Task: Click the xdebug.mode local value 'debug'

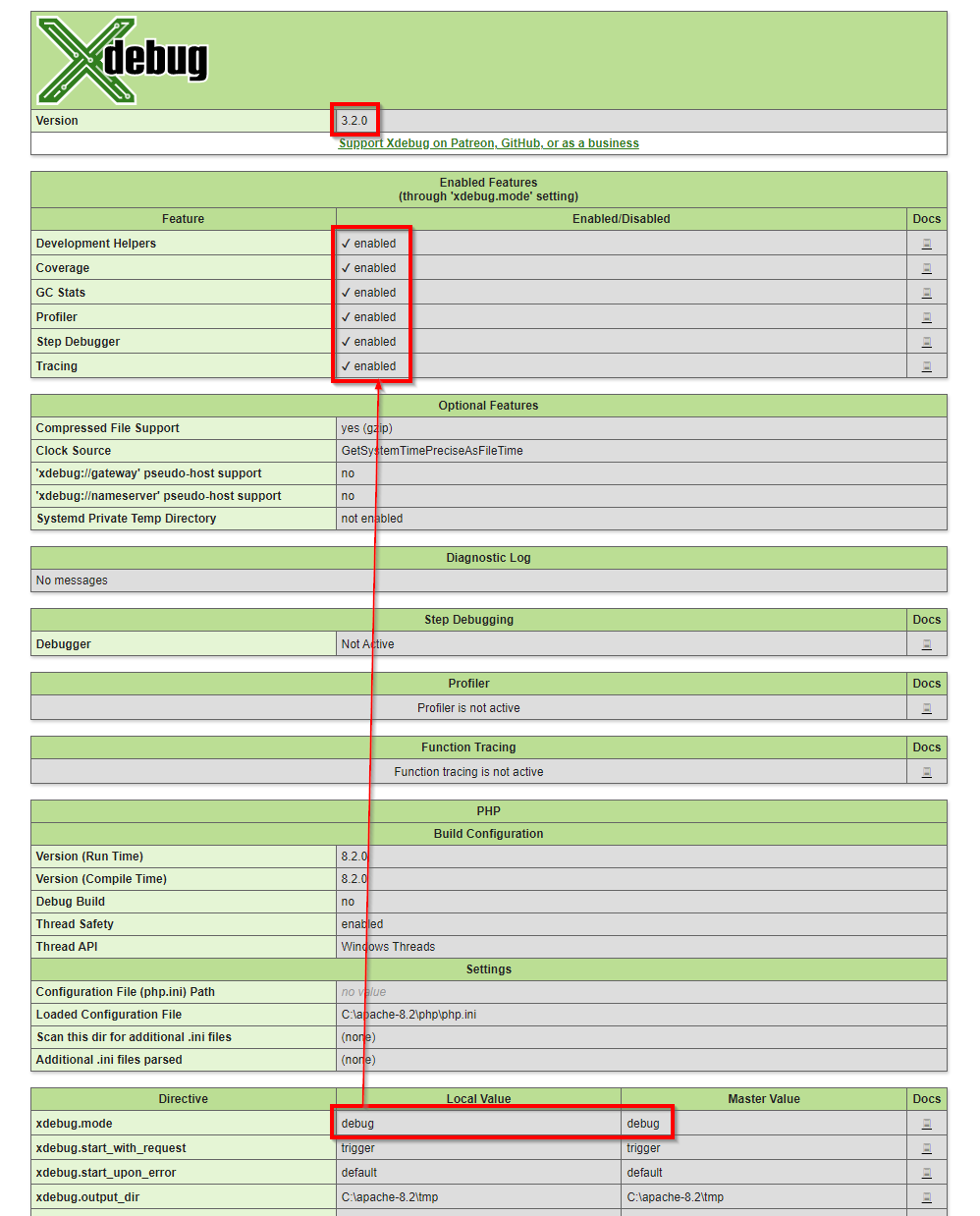Action: pos(357,1124)
